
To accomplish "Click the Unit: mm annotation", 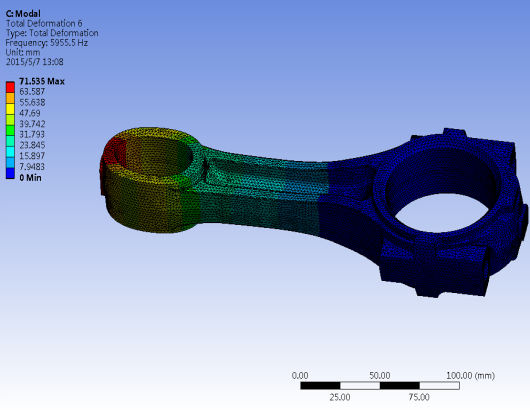I will click(23, 52).
